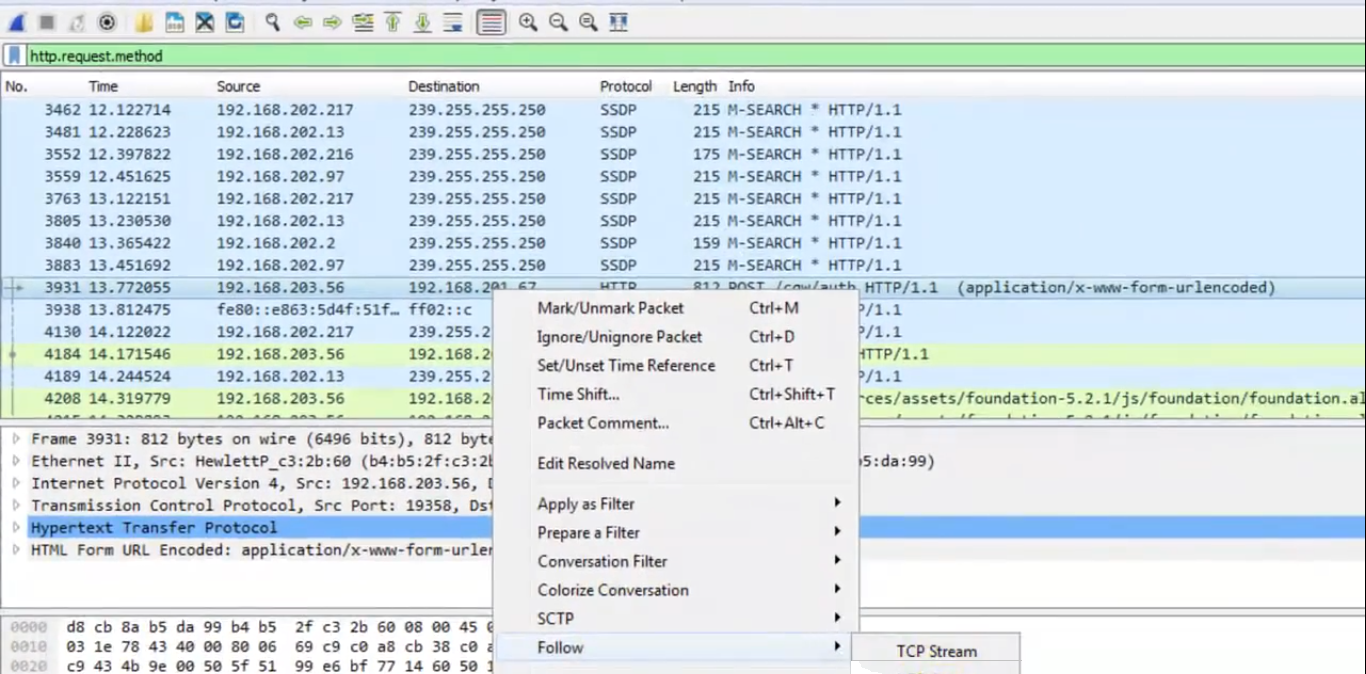
Task: Toggle auto-scroll during live capture
Action: pyautogui.click(x=453, y=22)
